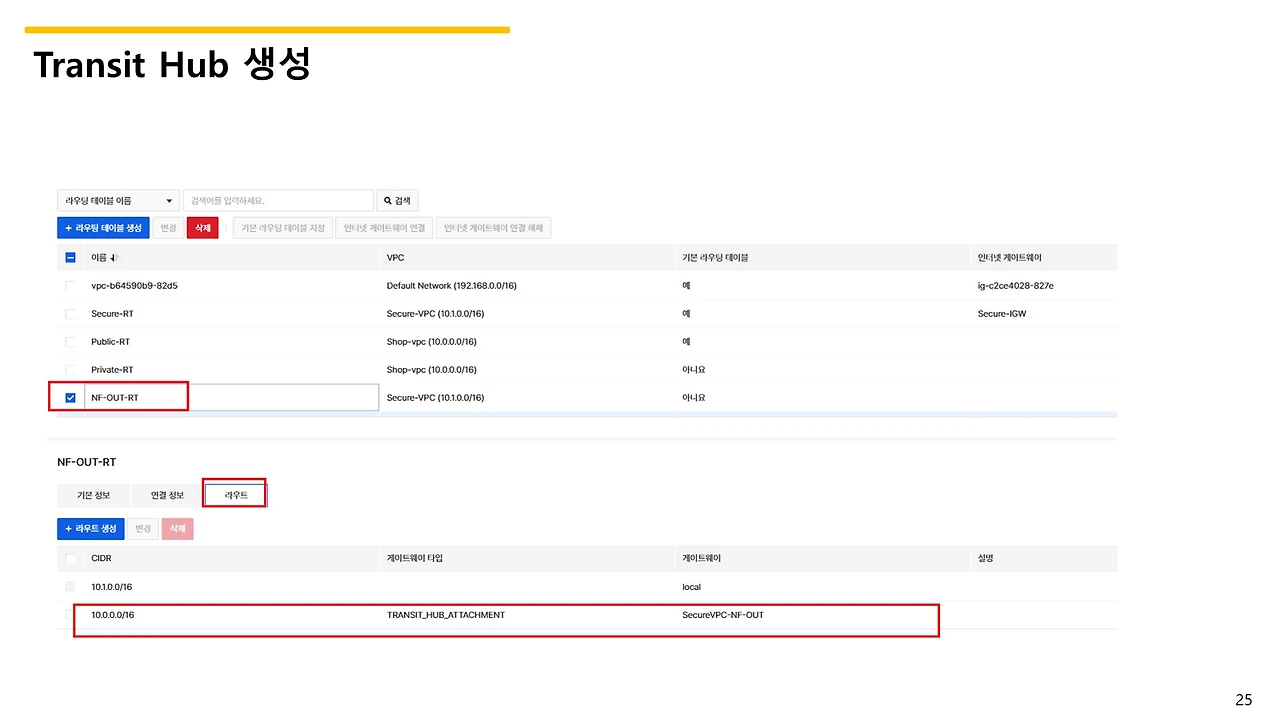Select the Private-RT table name
1280x720 pixels.
point(112,370)
